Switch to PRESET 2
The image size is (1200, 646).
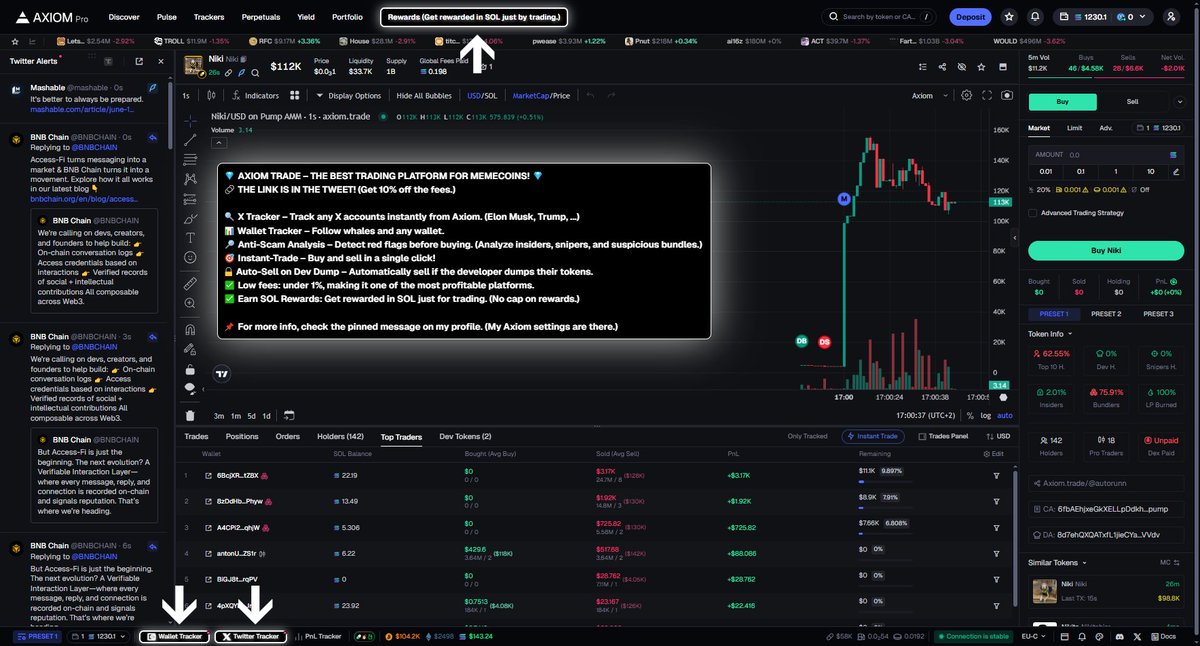[1105, 313]
